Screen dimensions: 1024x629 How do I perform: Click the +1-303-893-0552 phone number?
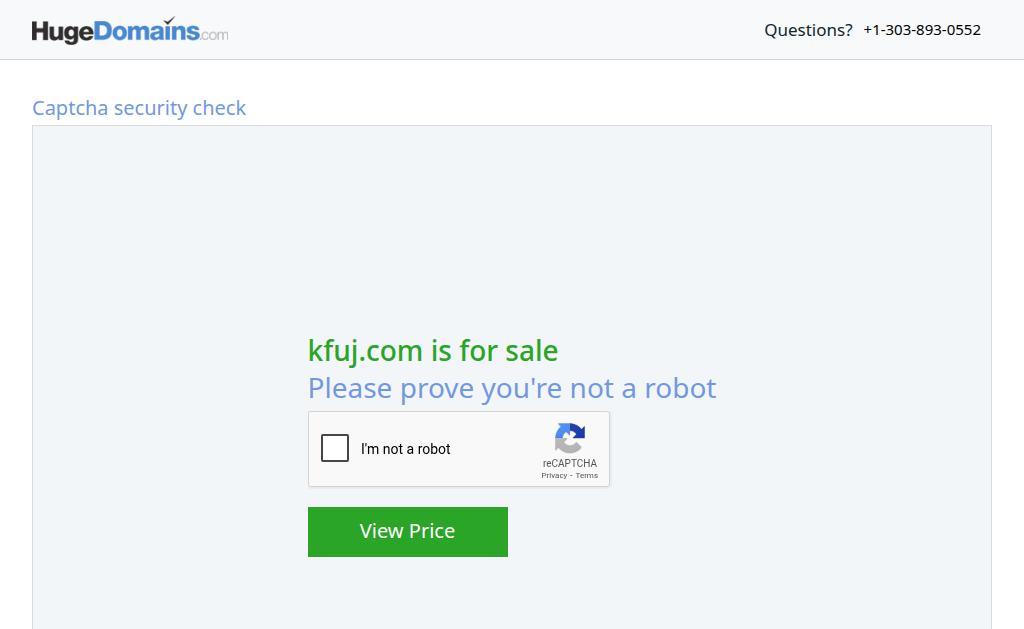pyautogui.click(x=922, y=30)
